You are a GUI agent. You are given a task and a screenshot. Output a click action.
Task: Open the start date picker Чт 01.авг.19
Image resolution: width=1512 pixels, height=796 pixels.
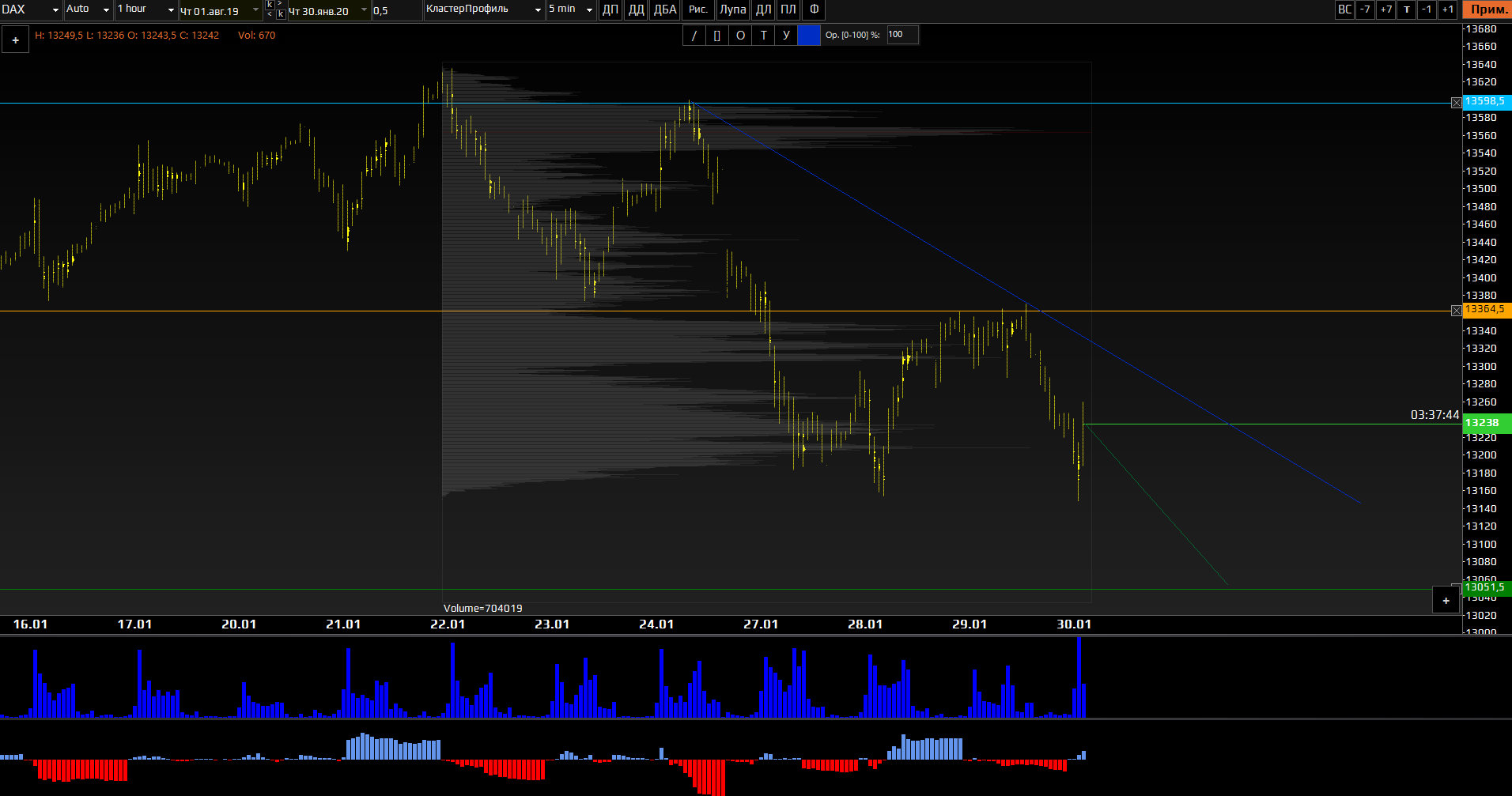tap(221, 11)
